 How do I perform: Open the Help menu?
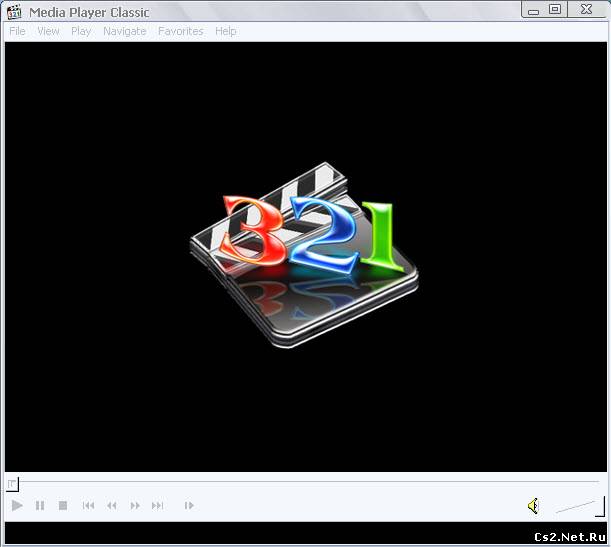coord(226,31)
